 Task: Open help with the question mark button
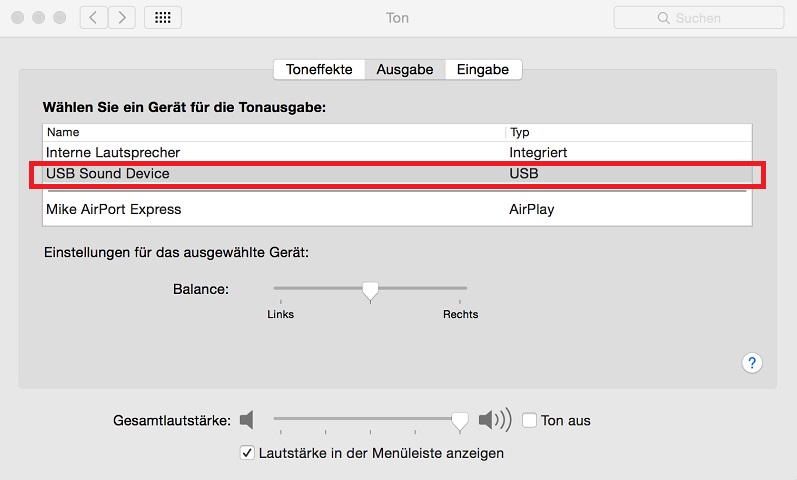[752, 363]
